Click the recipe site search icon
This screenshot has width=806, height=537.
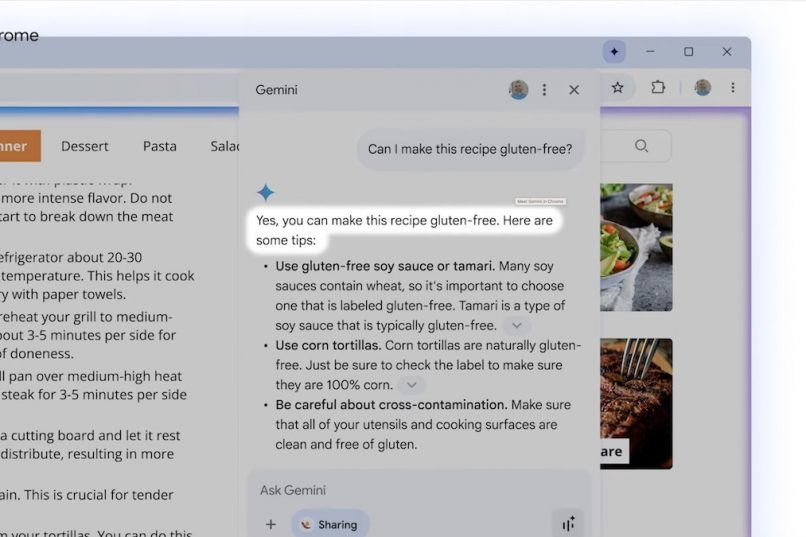click(641, 146)
